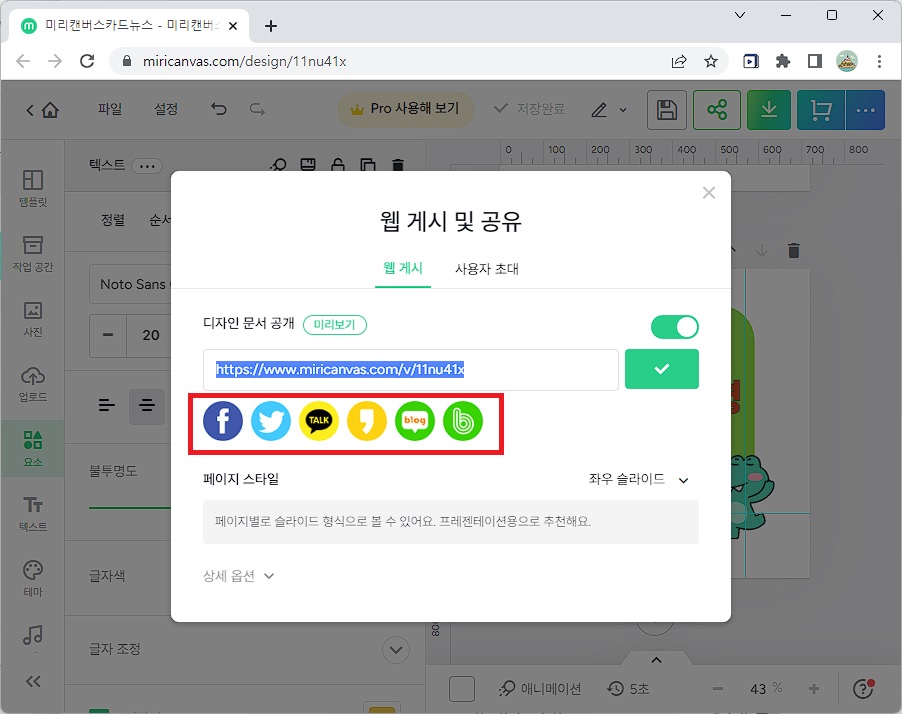Open the tab search dropdown chevron
The image size is (902, 714).
pos(740,15)
